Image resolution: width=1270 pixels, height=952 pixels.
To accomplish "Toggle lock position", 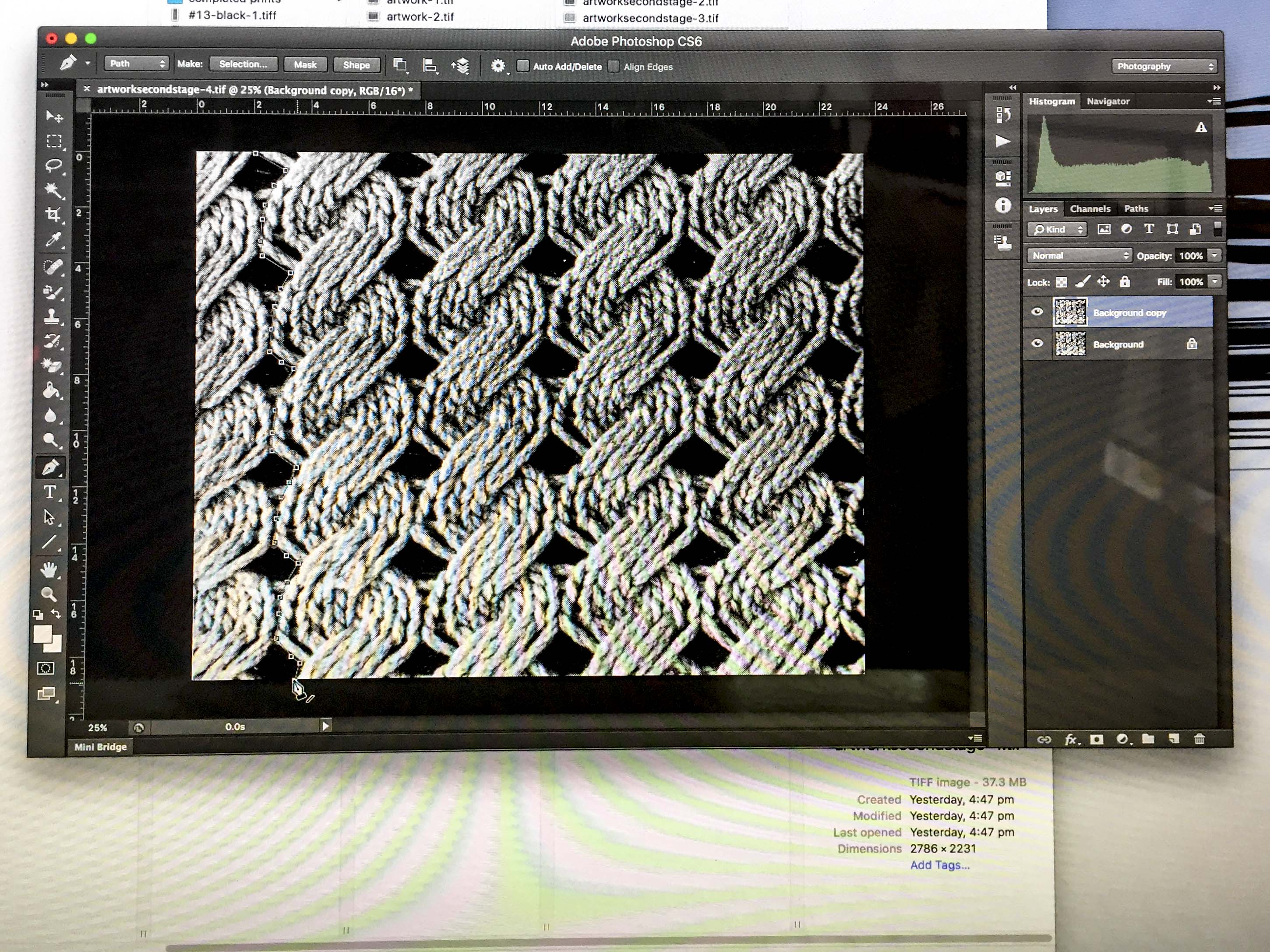I will (x=1103, y=281).
